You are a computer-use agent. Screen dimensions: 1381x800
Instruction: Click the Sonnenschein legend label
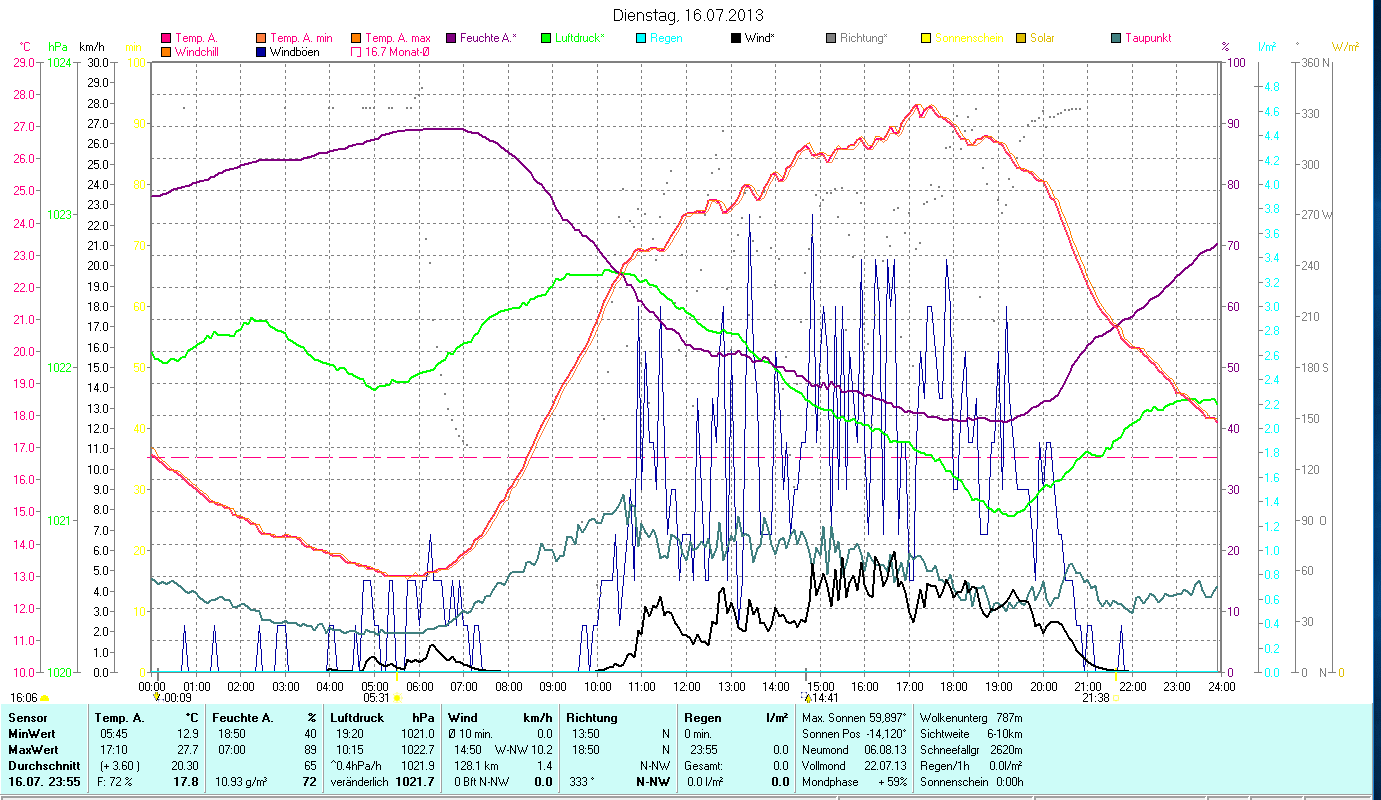tap(967, 38)
